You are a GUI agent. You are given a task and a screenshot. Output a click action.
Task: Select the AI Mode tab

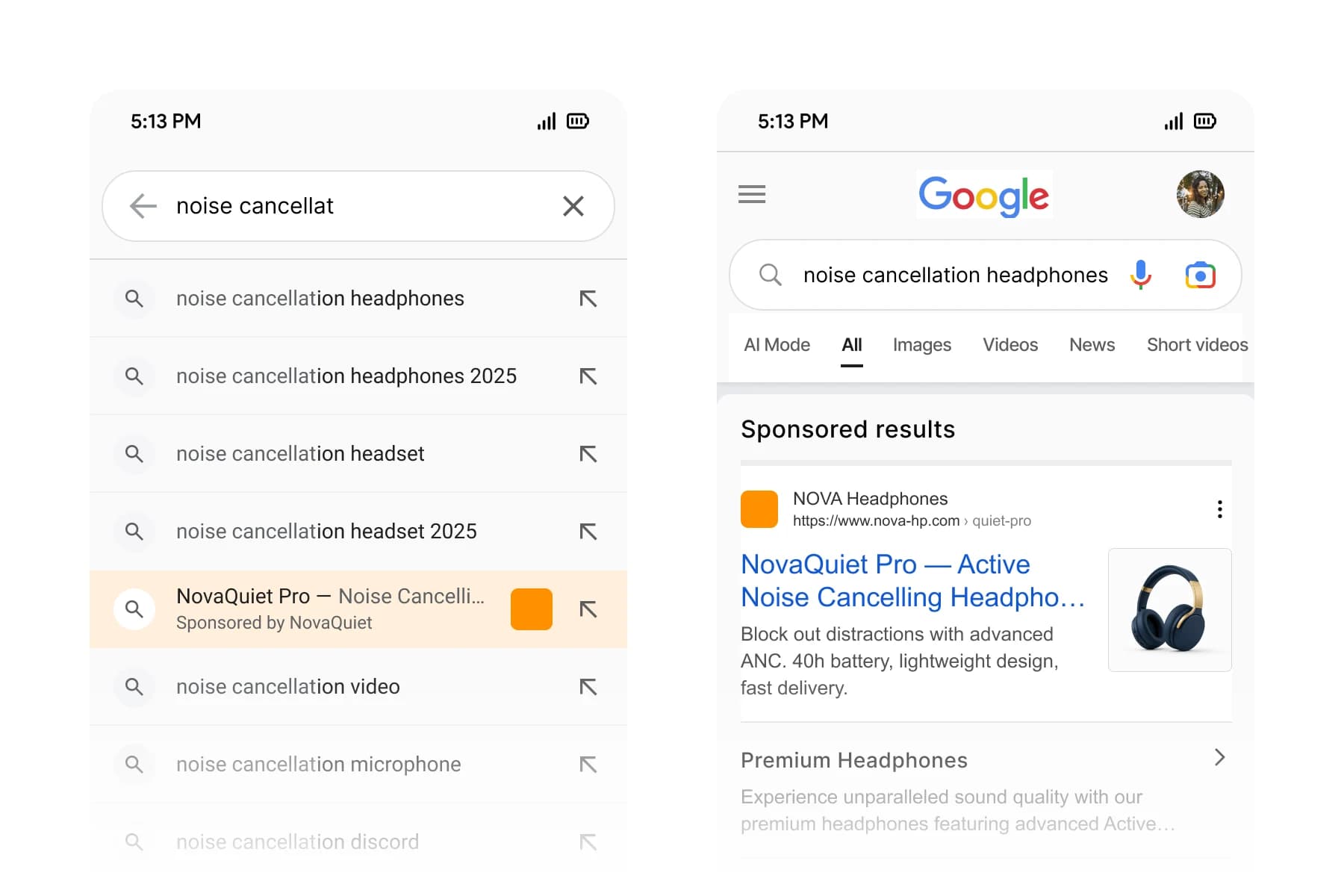click(777, 344)
